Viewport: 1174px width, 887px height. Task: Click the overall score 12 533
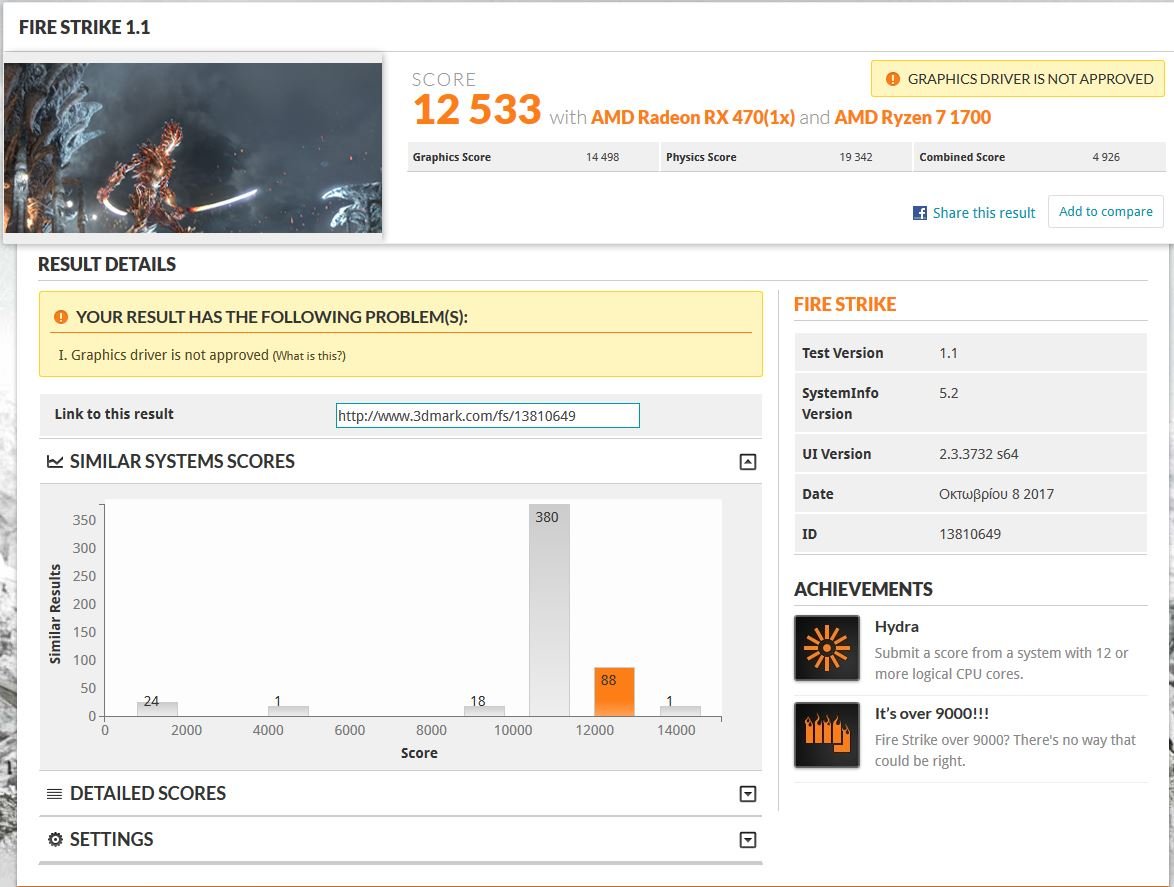tap(476, 109)
